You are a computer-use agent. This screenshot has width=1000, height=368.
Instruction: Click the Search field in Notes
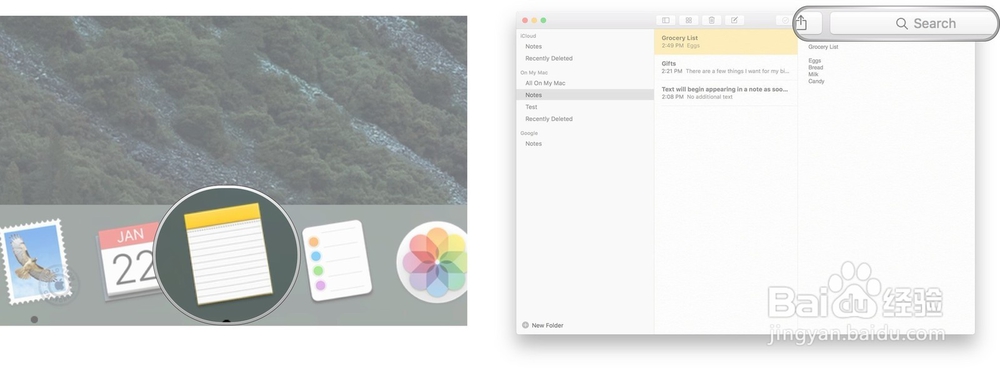click(x=912, y=24)
